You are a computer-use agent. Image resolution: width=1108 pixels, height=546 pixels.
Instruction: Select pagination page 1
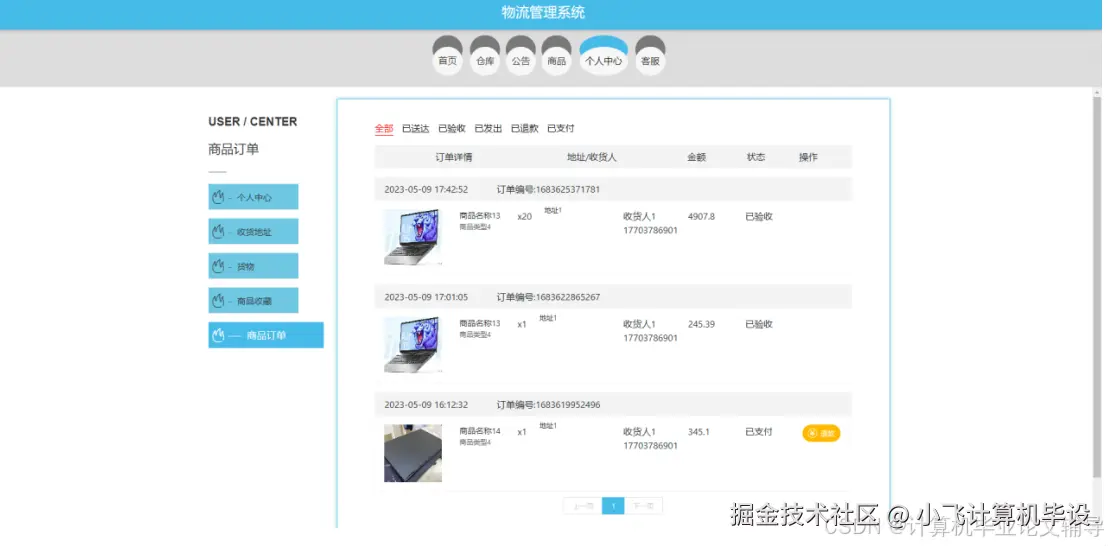coord(613,506)
